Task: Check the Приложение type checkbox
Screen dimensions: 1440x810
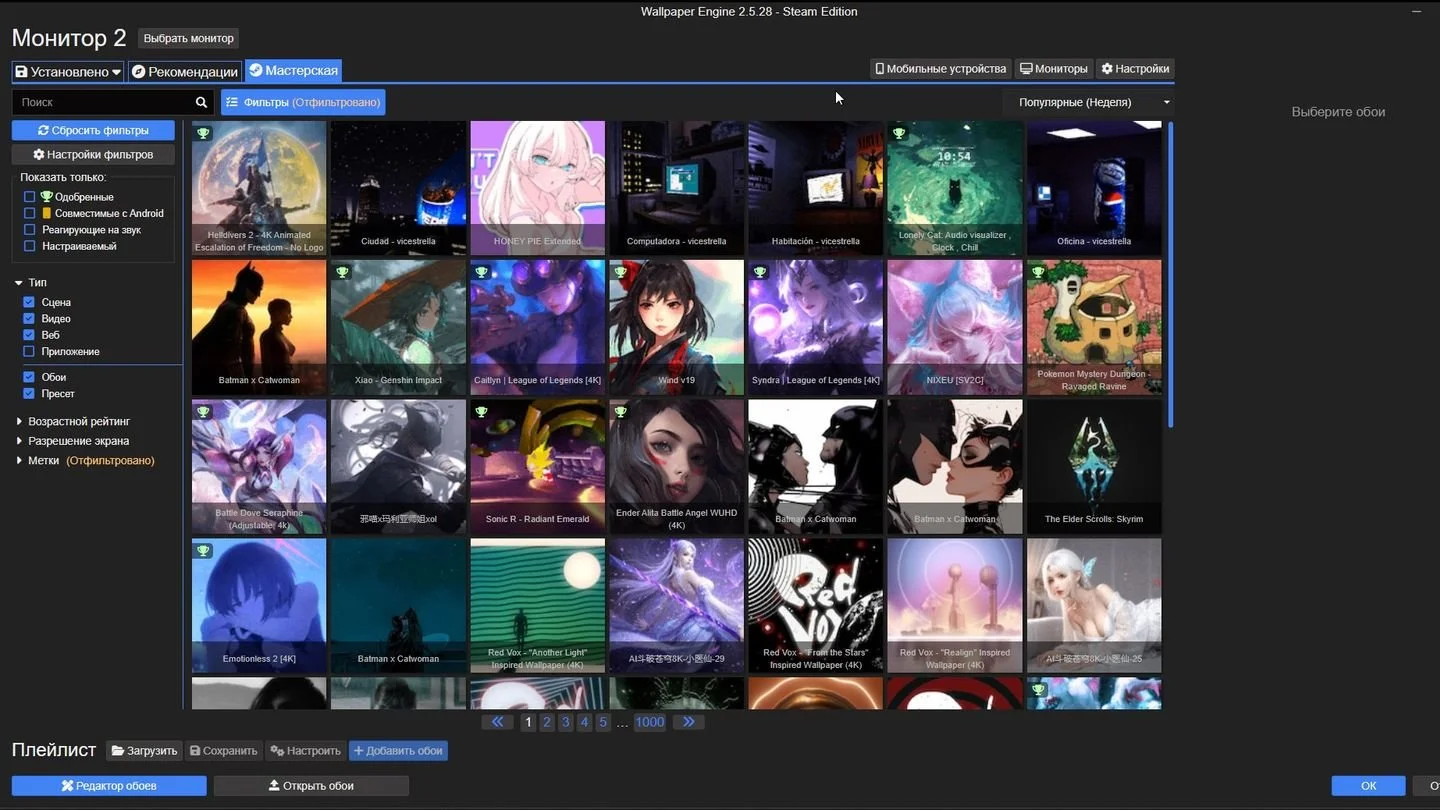Action: pyautogui.click(x=29, y=352)
